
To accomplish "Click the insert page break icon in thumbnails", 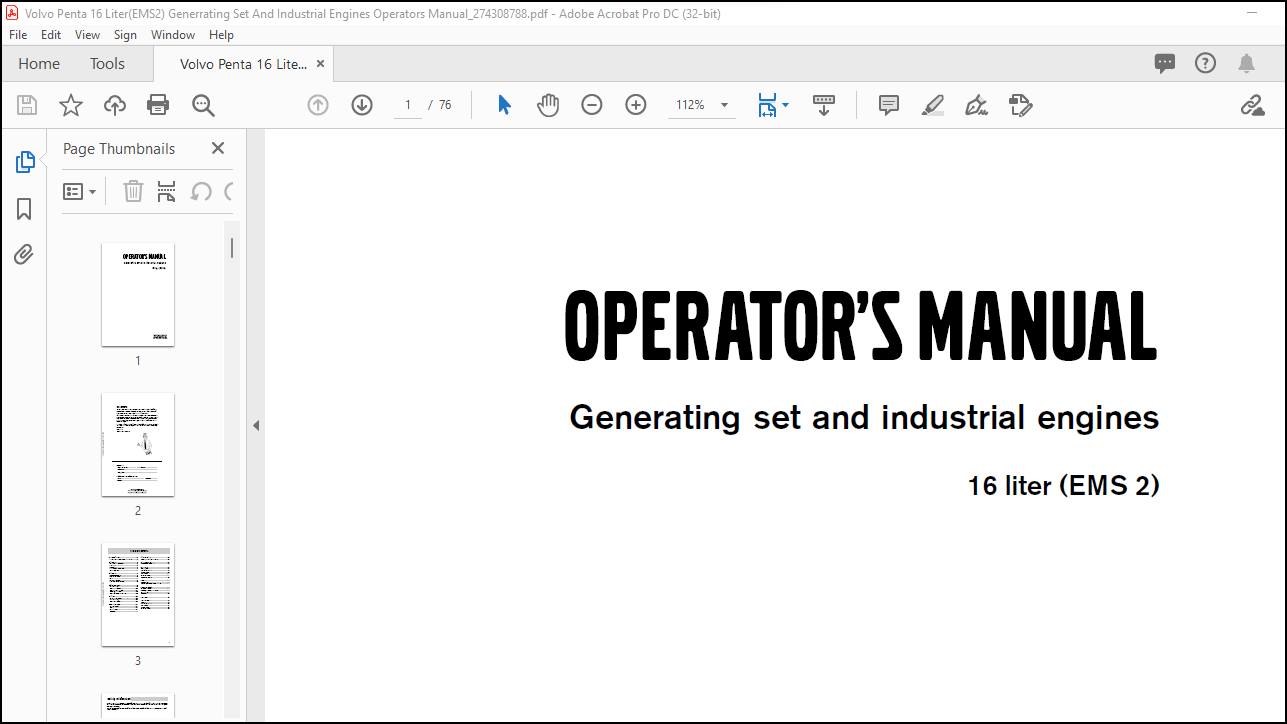I will coord(167,191).
